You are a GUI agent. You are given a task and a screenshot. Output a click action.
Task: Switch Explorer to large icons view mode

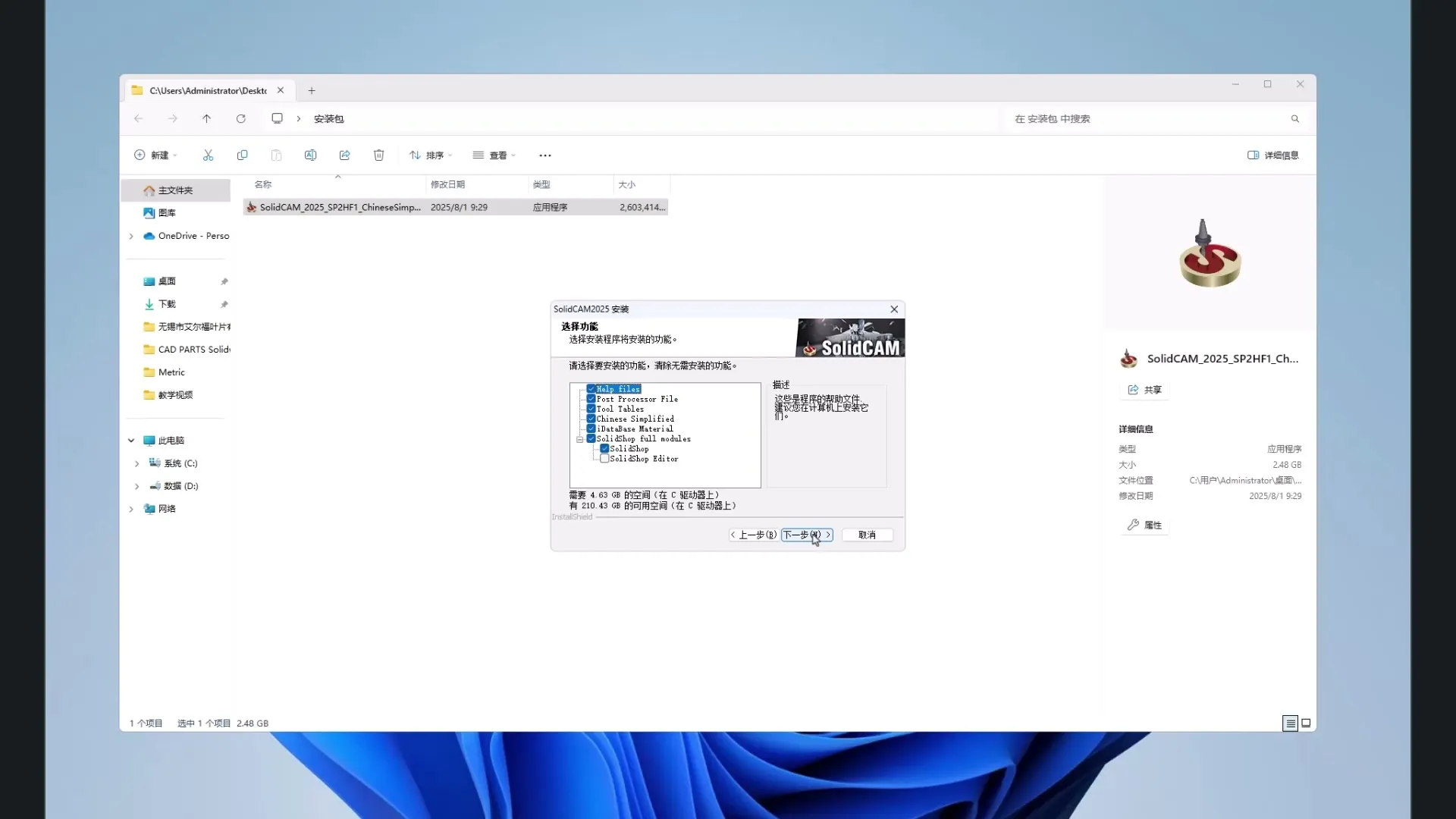1306,723
